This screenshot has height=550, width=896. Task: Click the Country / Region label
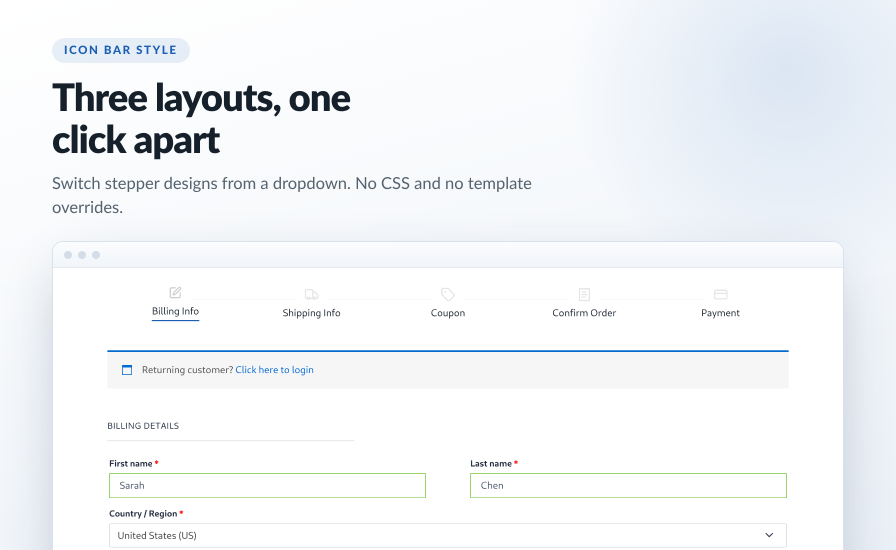tap(143, 513)
